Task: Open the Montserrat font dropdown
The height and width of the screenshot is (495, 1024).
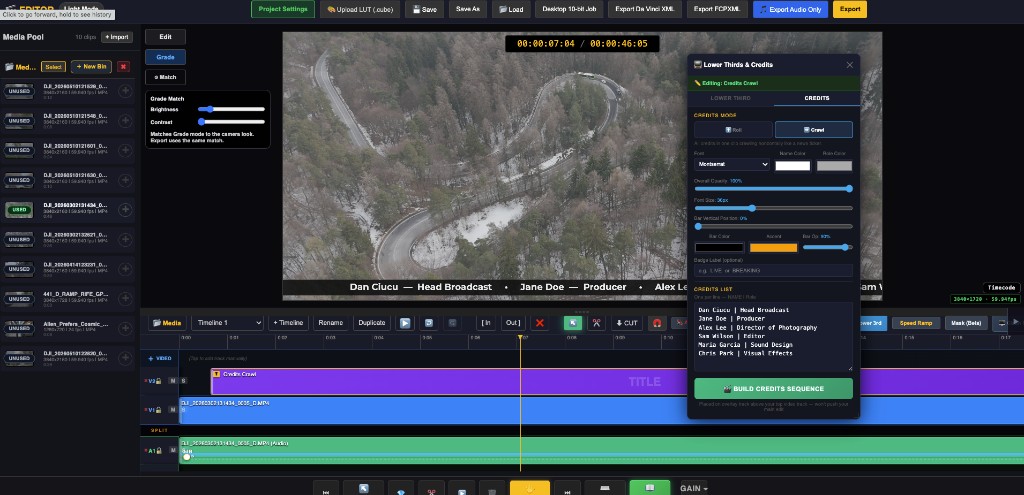Action: click(x=731, y=165)
